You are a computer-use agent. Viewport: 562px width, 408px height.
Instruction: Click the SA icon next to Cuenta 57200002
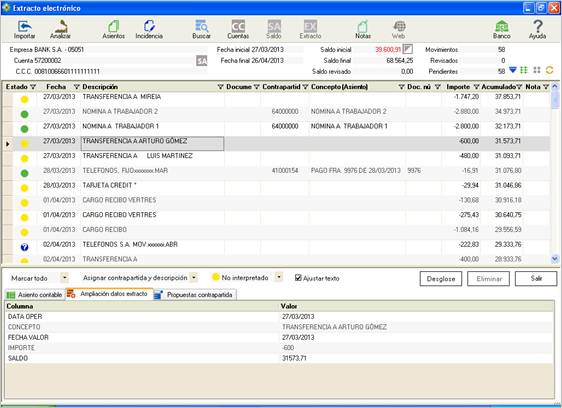click(202, 61)
